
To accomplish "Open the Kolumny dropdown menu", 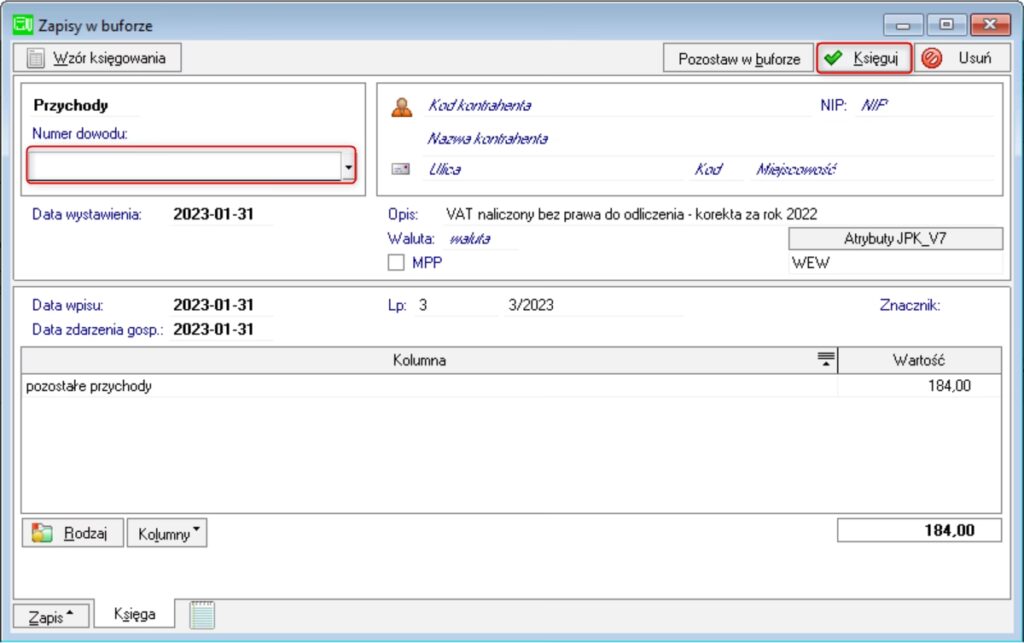I will click(166, 534).
